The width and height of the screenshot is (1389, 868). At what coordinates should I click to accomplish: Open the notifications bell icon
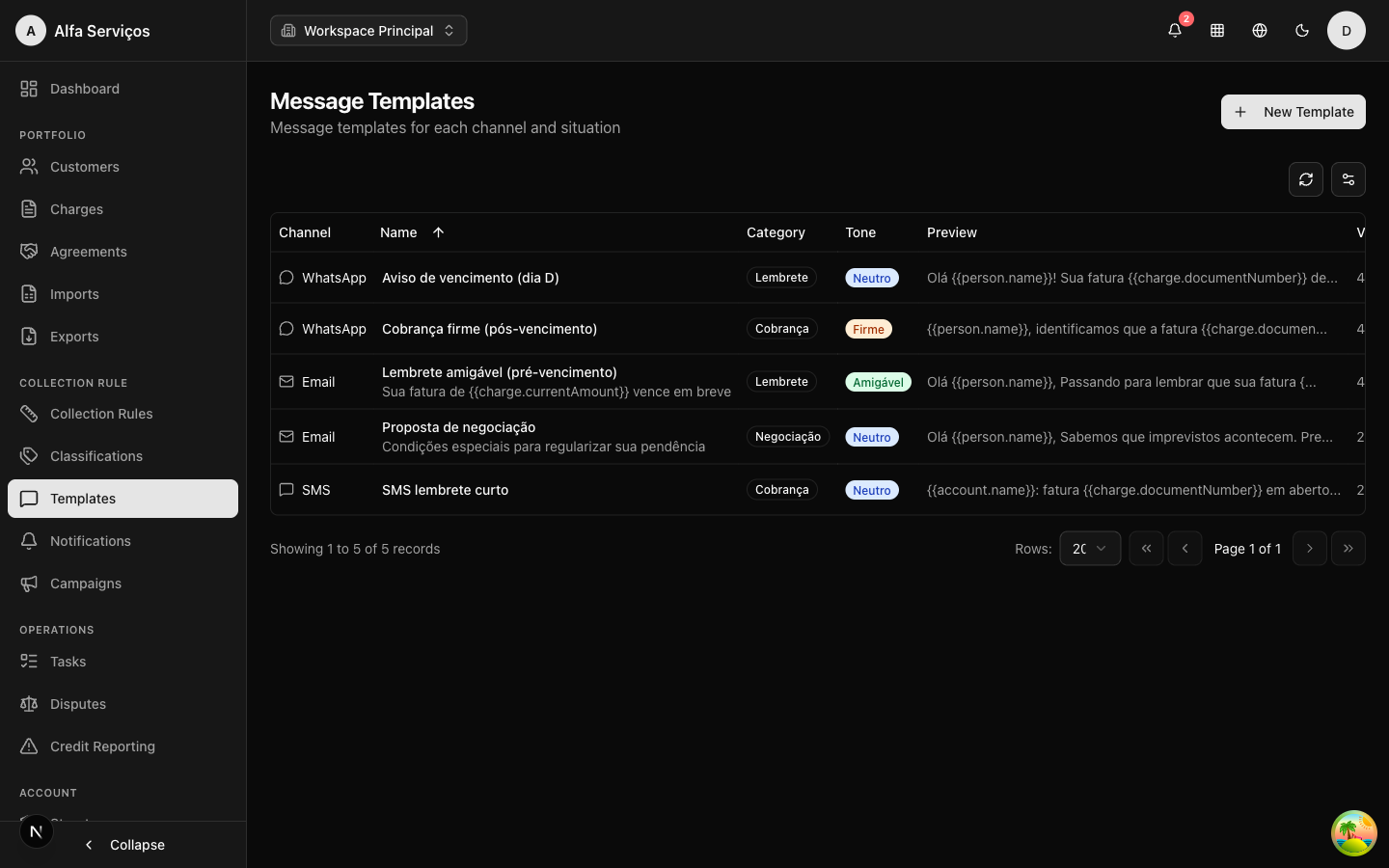[x=1175, y=30]
